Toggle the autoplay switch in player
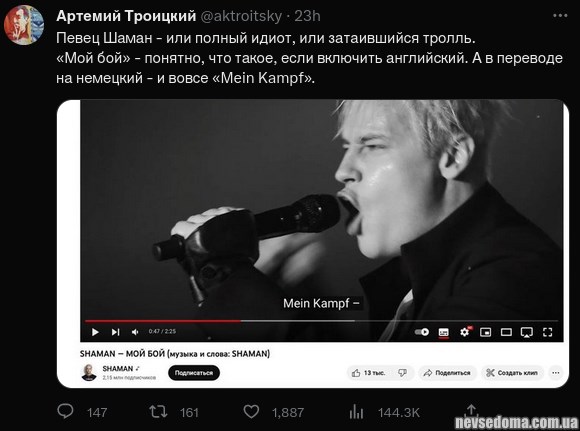Viewport: 580px width, 431px height. 422,332
